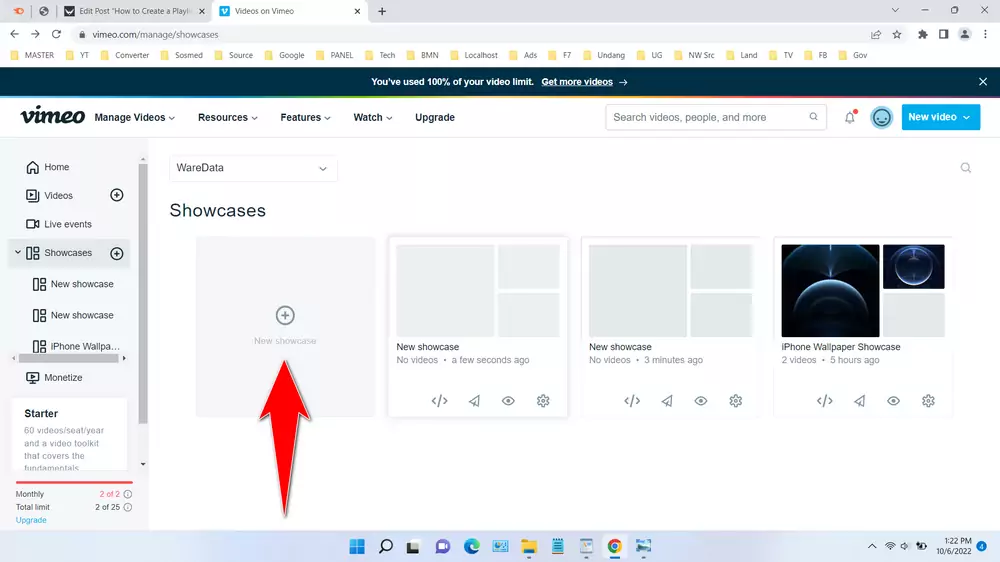The width and height of the screenshot is (1000, 562).
Task: Click share icon on first New showcase
Action: click(474, 401)
